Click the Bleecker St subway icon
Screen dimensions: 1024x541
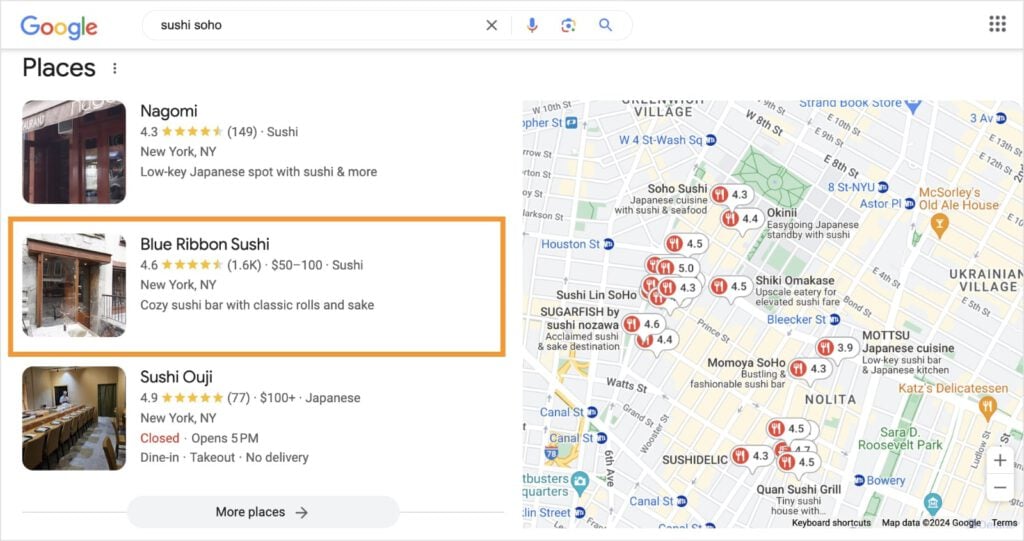(835, 320)
